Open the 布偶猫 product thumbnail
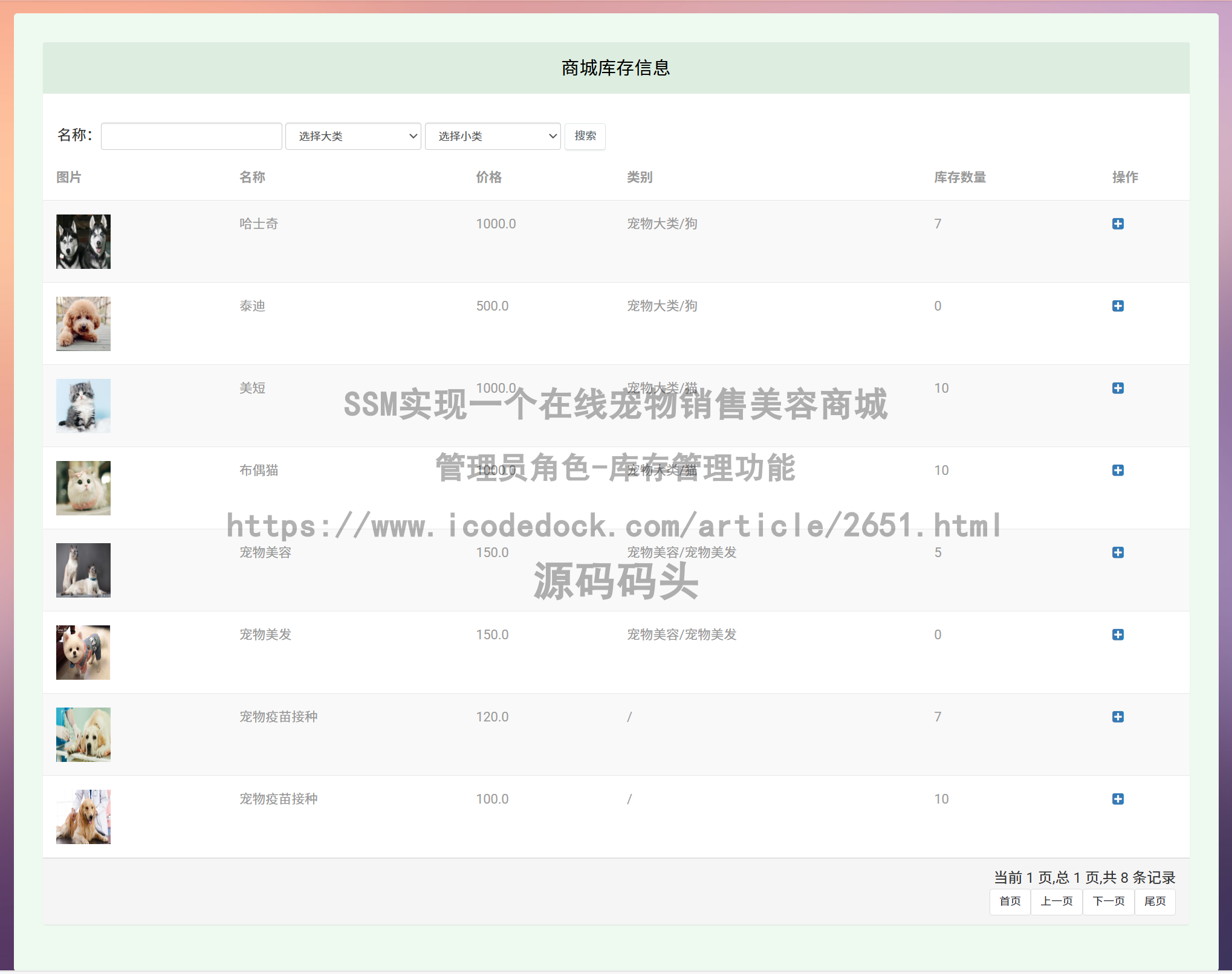The width and height of the screenshot is (1232, 974). 83,488
